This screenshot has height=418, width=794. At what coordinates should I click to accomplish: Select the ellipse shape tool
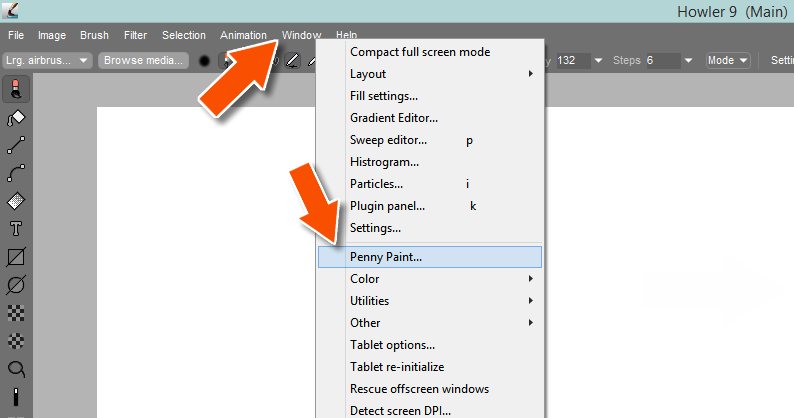16,284
